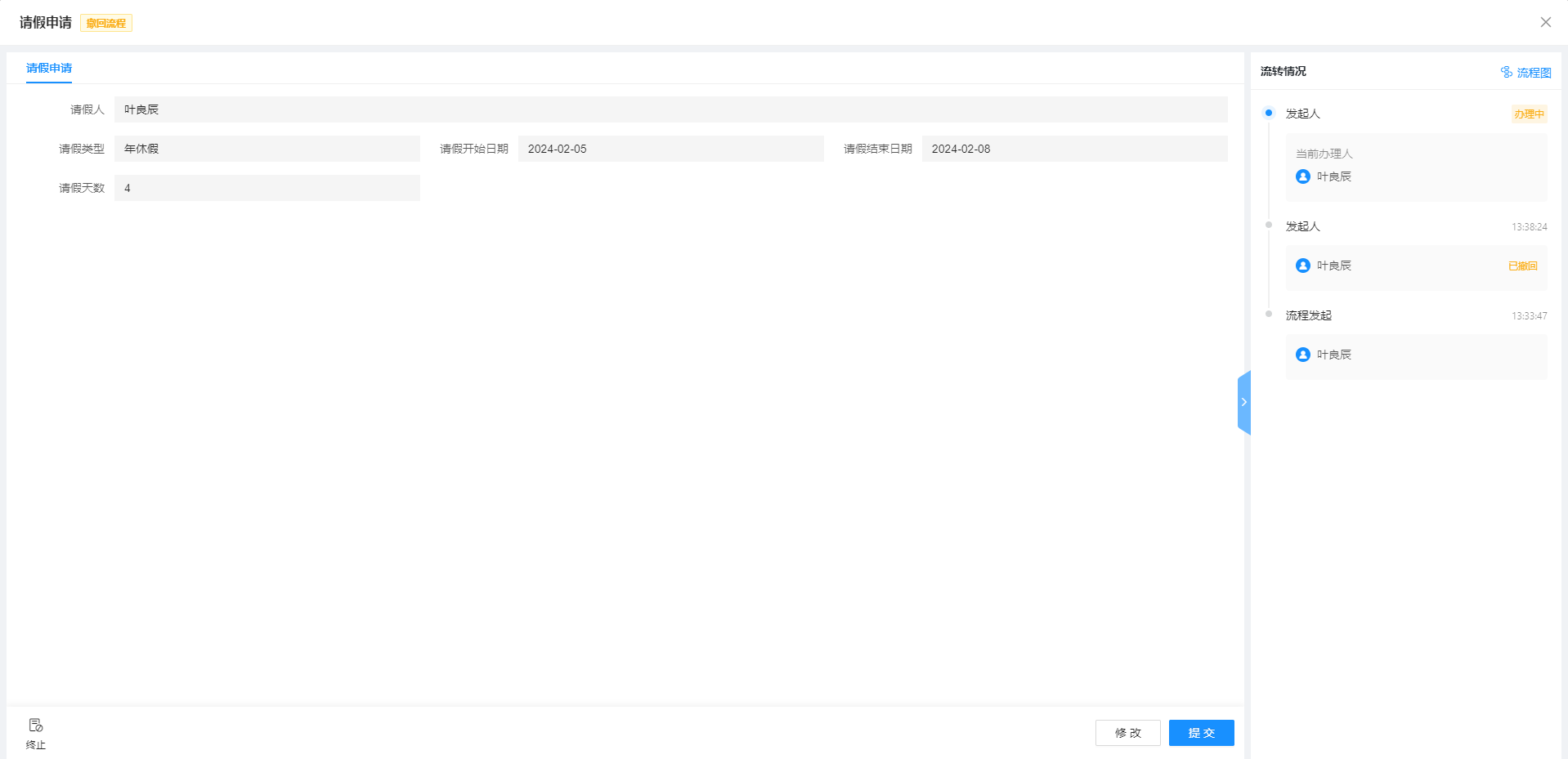Click the 请假天数 field with value 4

267,188
